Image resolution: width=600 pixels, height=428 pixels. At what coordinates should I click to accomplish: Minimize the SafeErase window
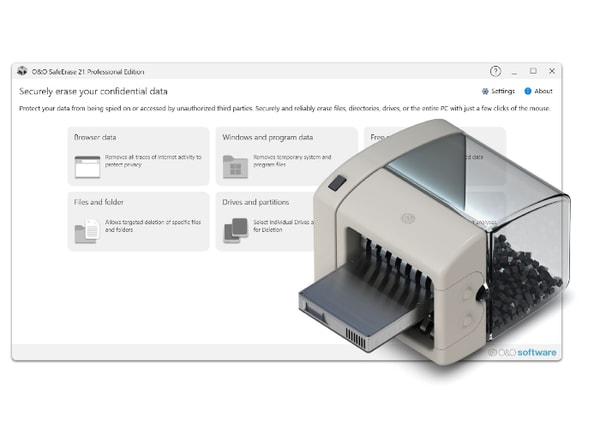tap(515, 72)
